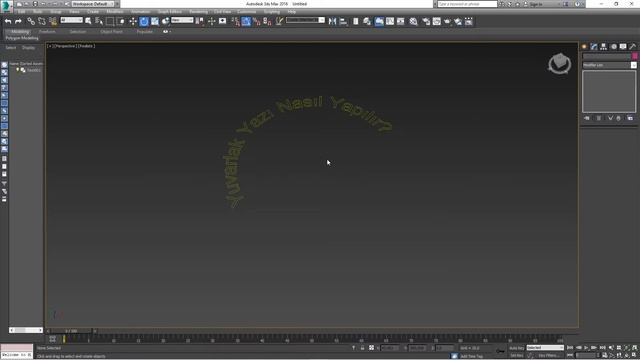Open the Rendering menu

point(198,12)
